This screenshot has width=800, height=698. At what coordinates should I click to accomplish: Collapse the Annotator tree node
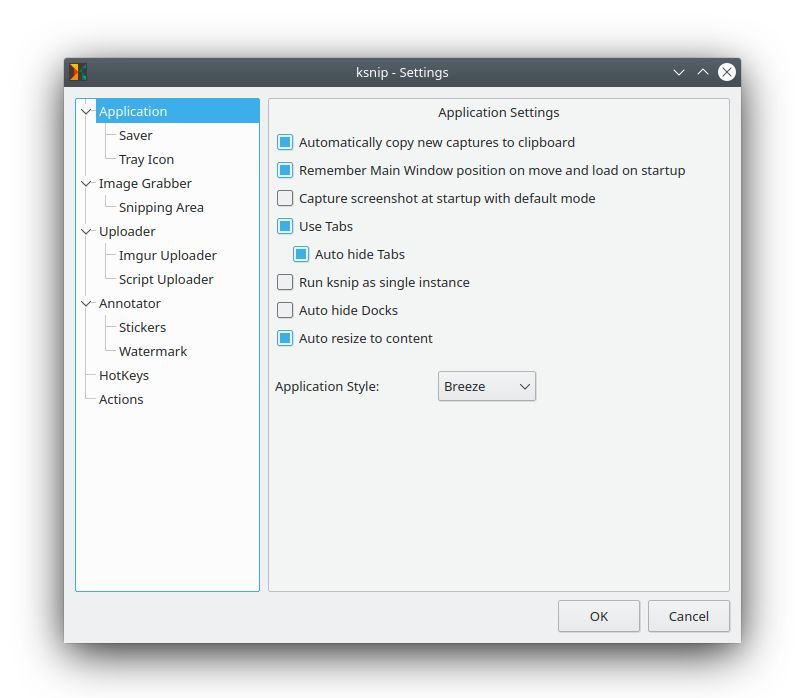click(x=86, y=303)
